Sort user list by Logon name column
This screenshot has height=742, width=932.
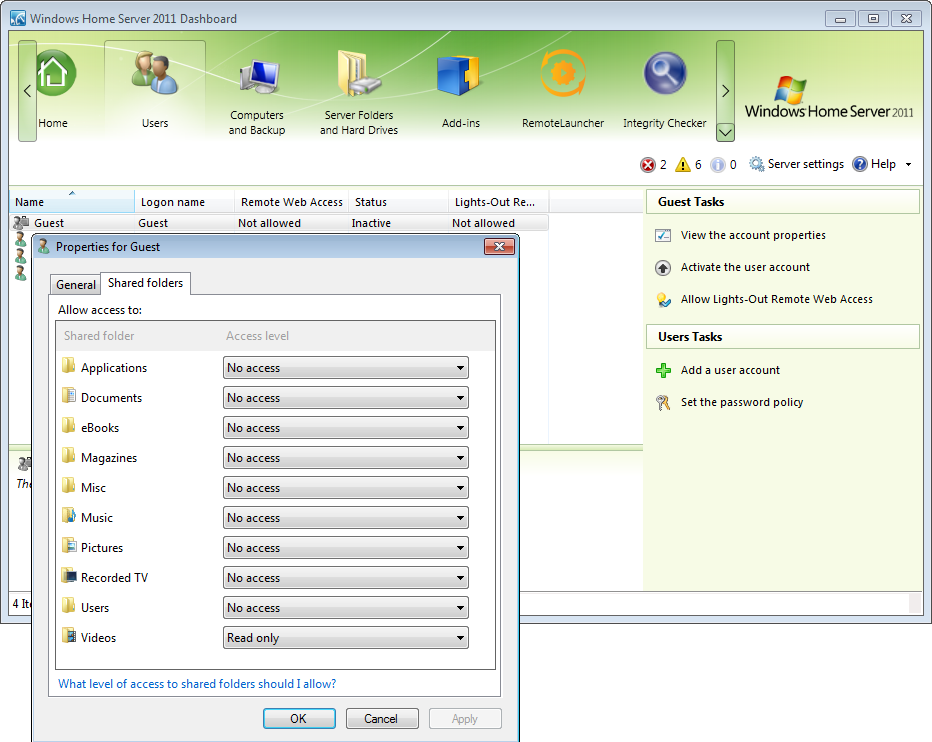[184, 202]
